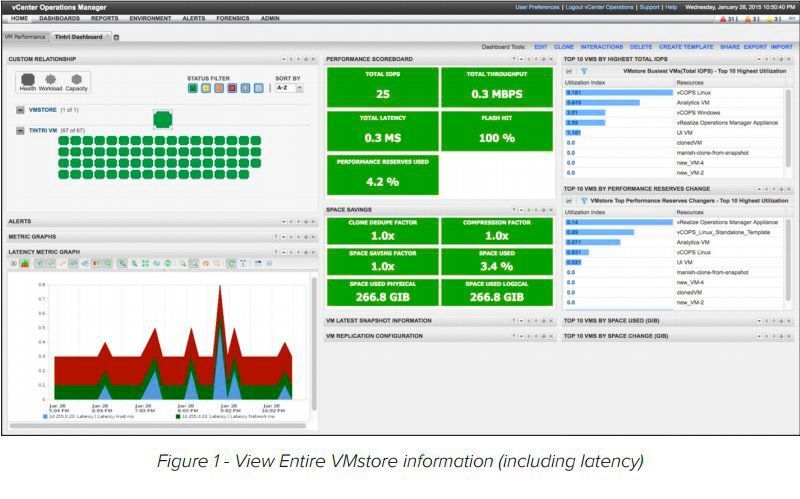Open the filter icon in Top 10 Highest Total IOPS widget
This screenshot has width=800, height=499.
[584, 71]
